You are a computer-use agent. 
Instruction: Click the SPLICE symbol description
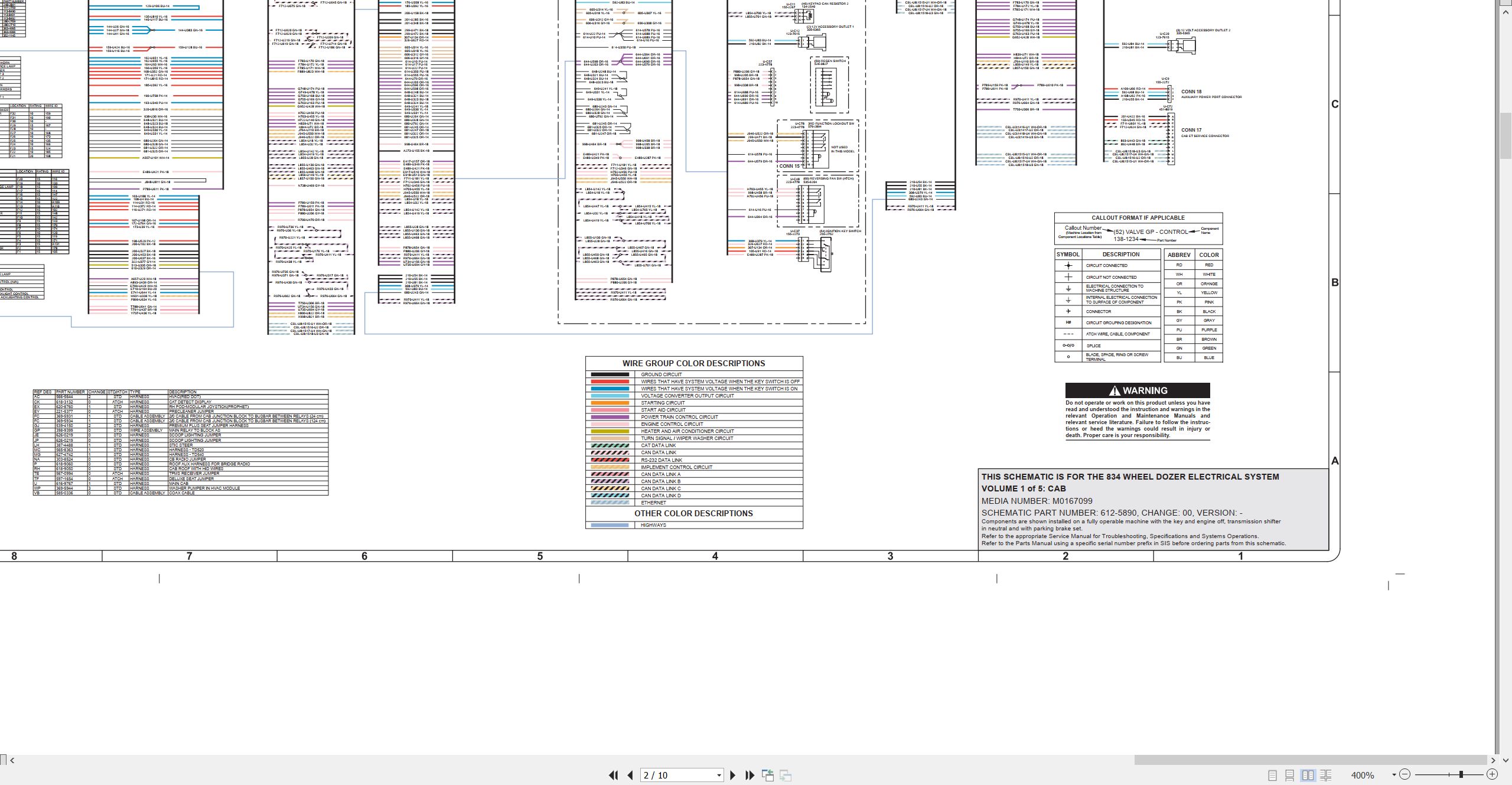(1094, 346)
